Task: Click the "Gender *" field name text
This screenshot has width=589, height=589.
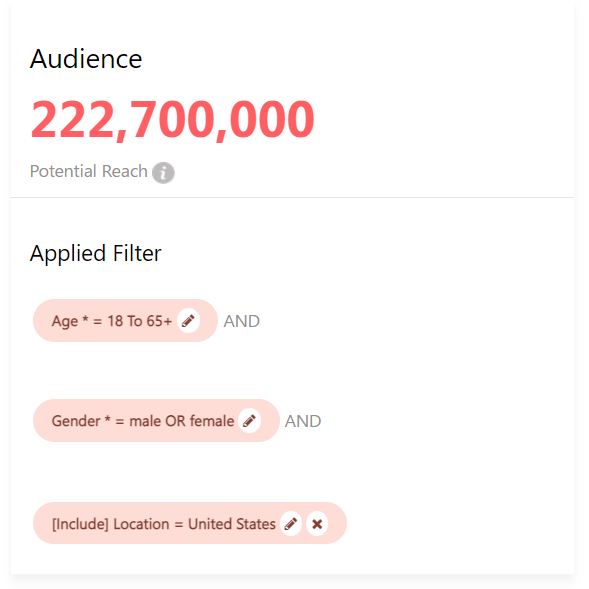Action: [x=81, y=421]
